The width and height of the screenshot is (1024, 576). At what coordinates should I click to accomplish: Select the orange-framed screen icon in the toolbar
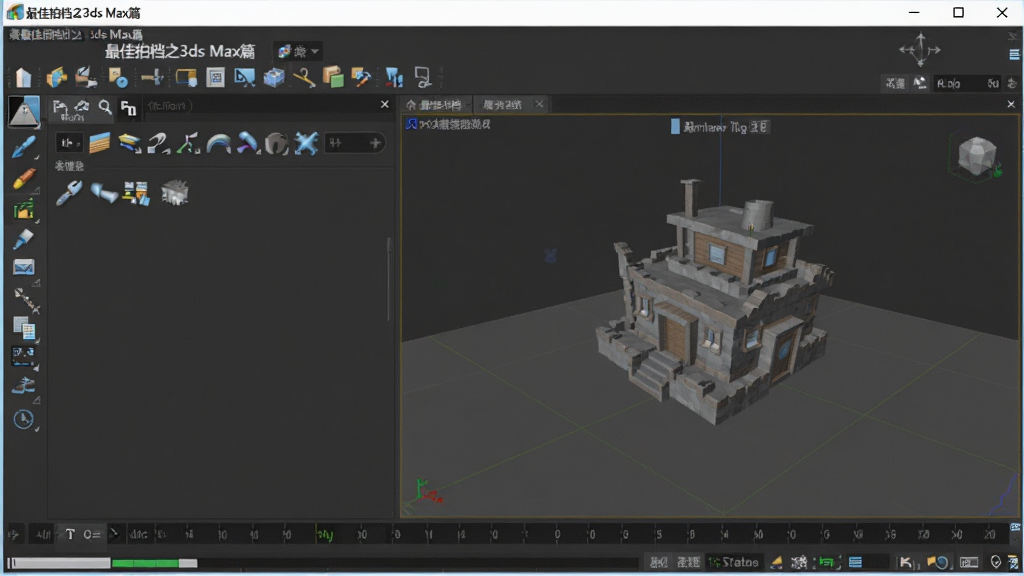coord(186,78)
